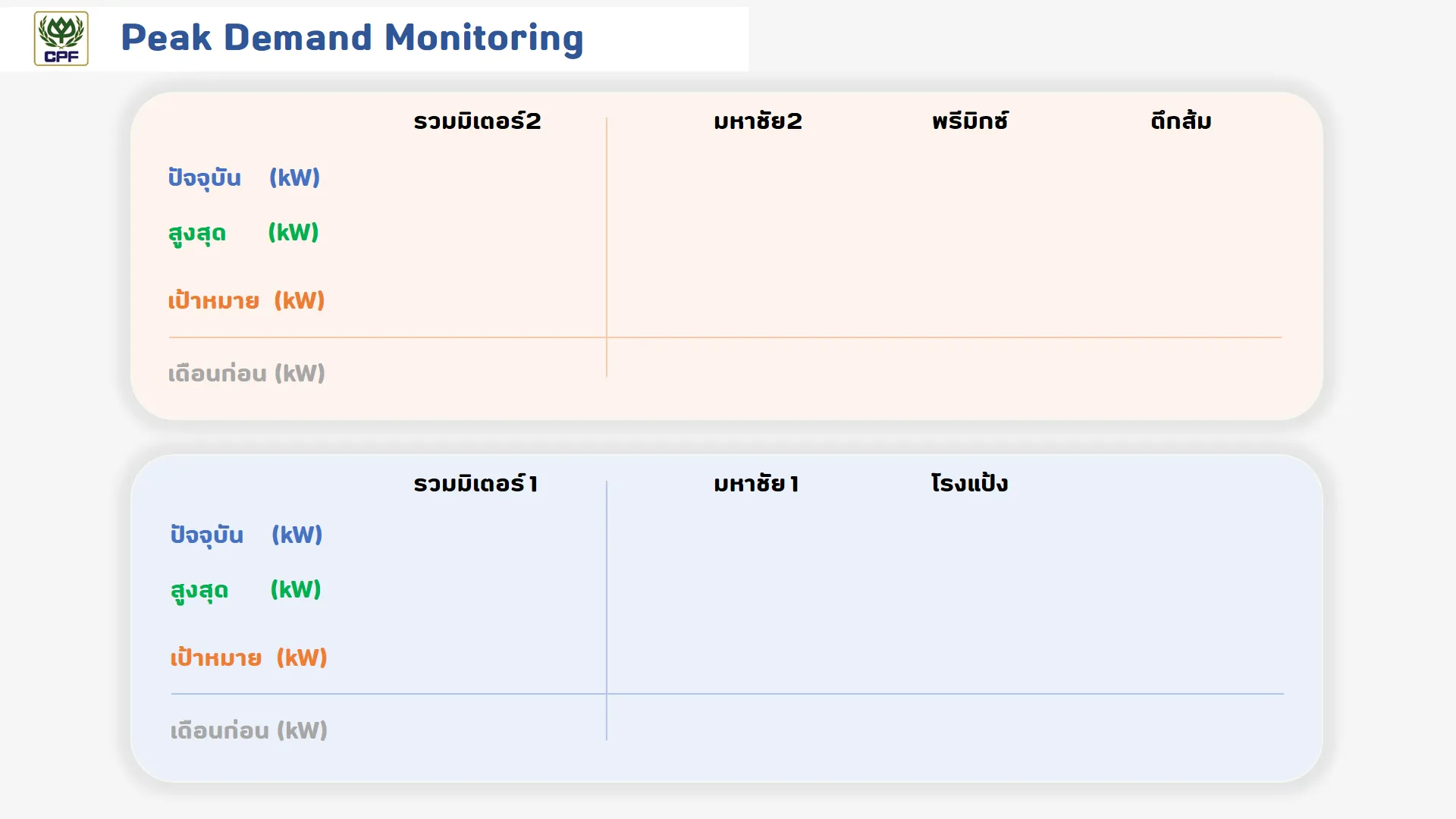Image resolution: width=1456 pixels, height=819 pixels.
Task: Click ปัจจุบัน (kW) label in blue panel
Action: point(246,535)
